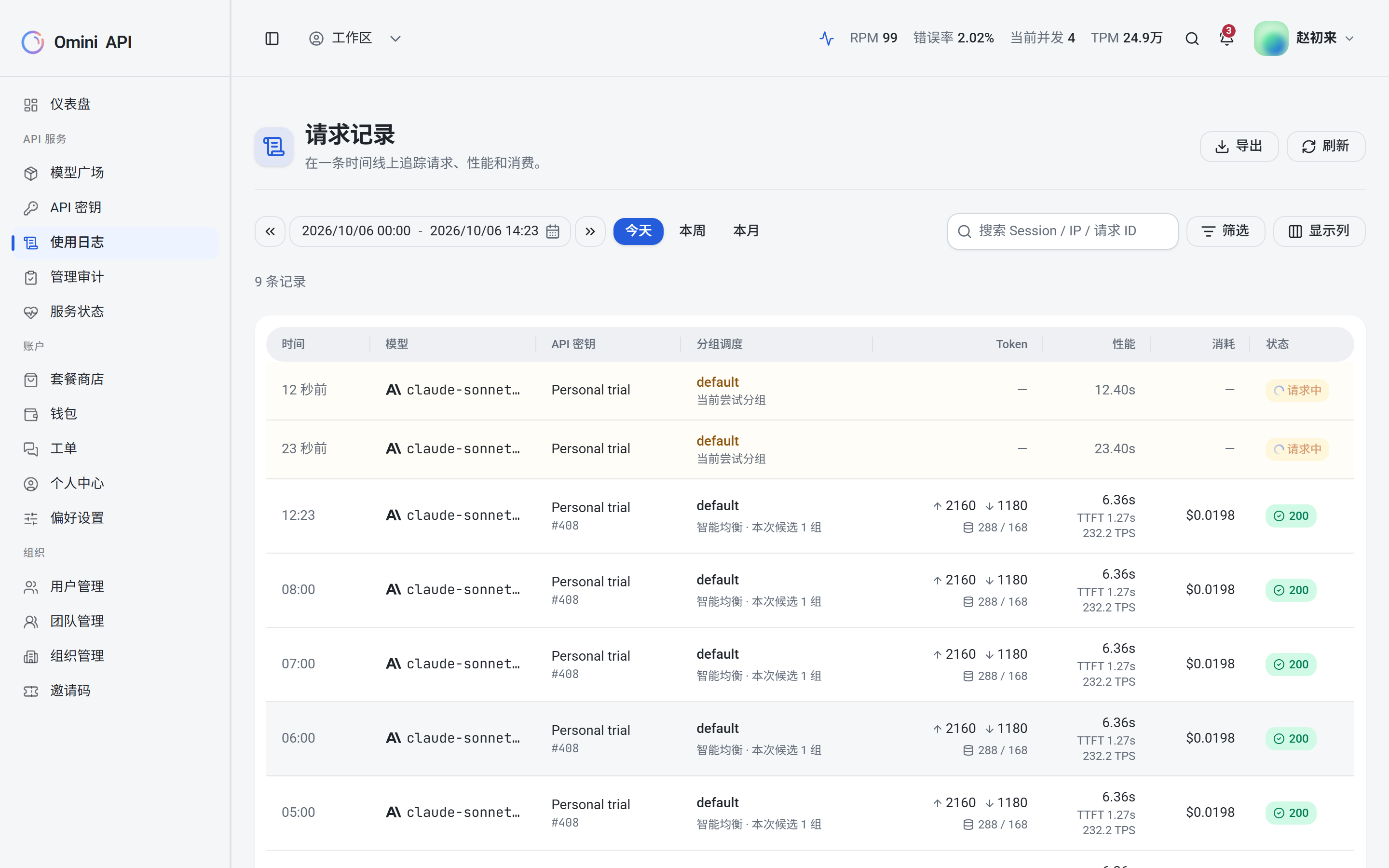Open API 密钥 page in sidebar
This screenshot has width=1389, height=868.
pyautogui.click(x=115, y=208)
